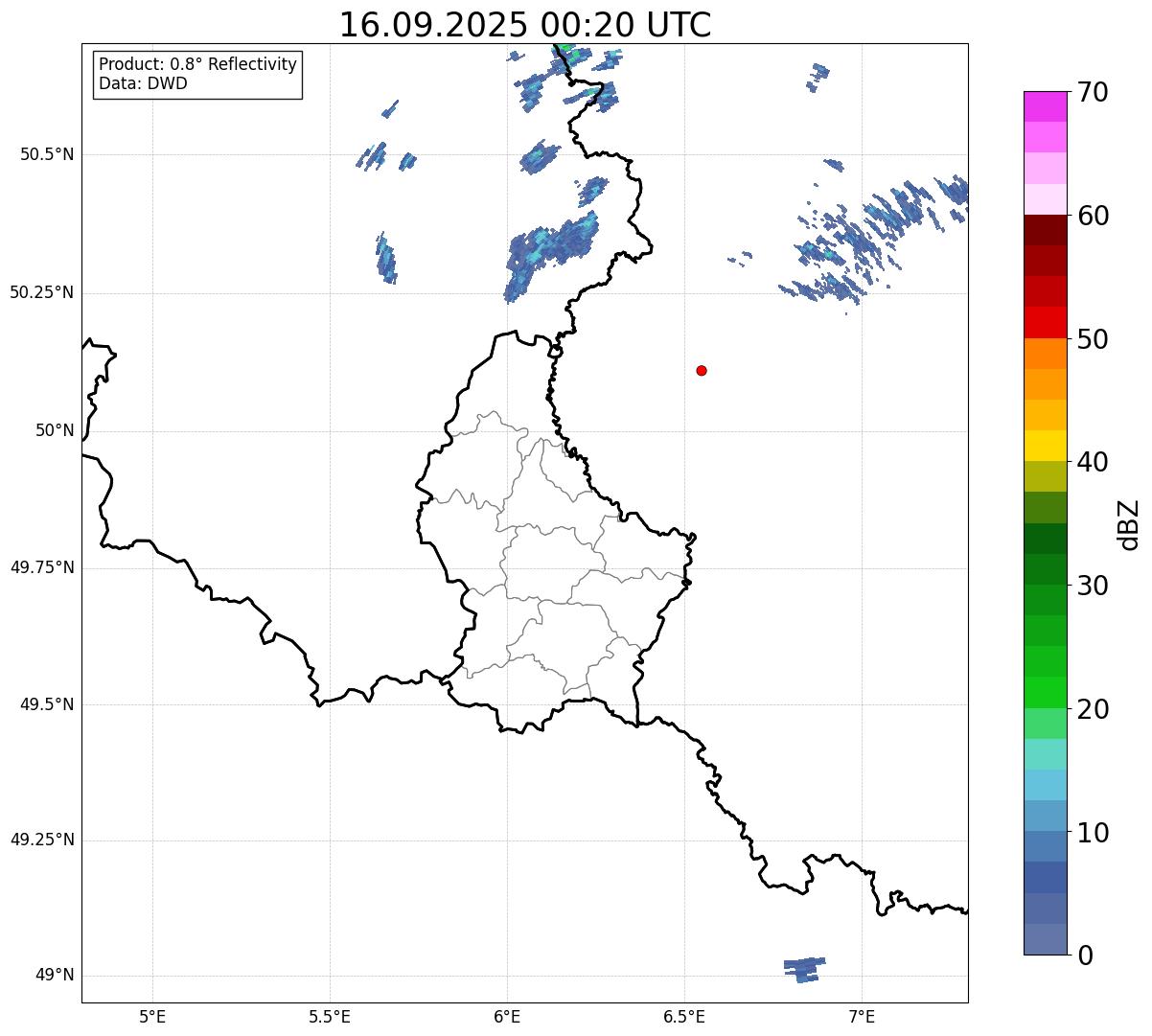Click the latitude label 49°N

pyautogui.click(x=55, y=976)
